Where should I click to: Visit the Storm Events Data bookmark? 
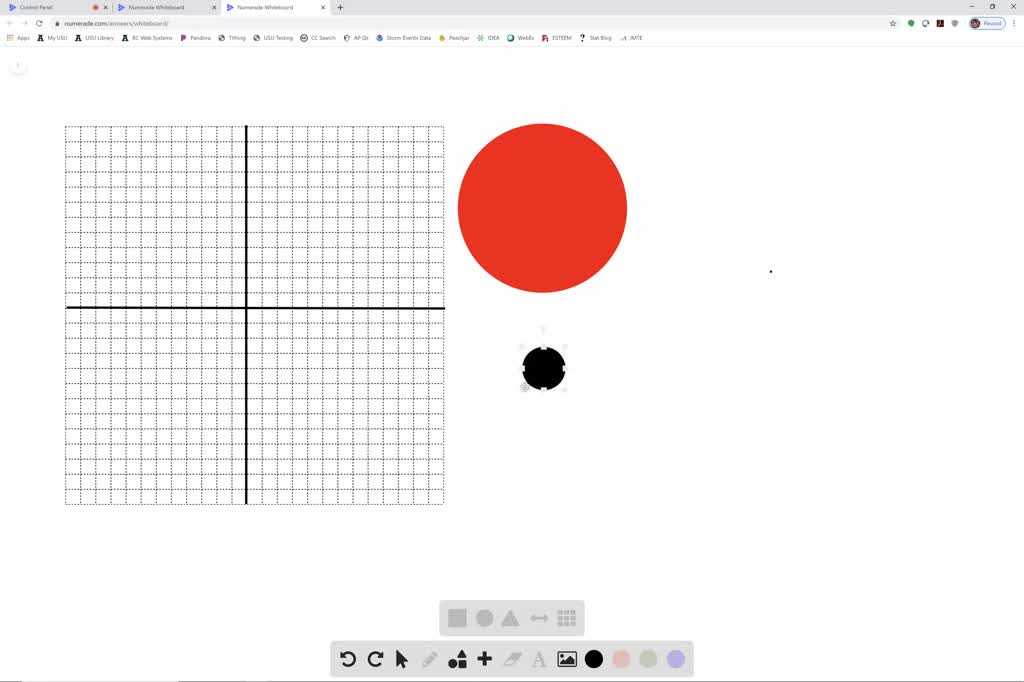click(x=403, y=38)
